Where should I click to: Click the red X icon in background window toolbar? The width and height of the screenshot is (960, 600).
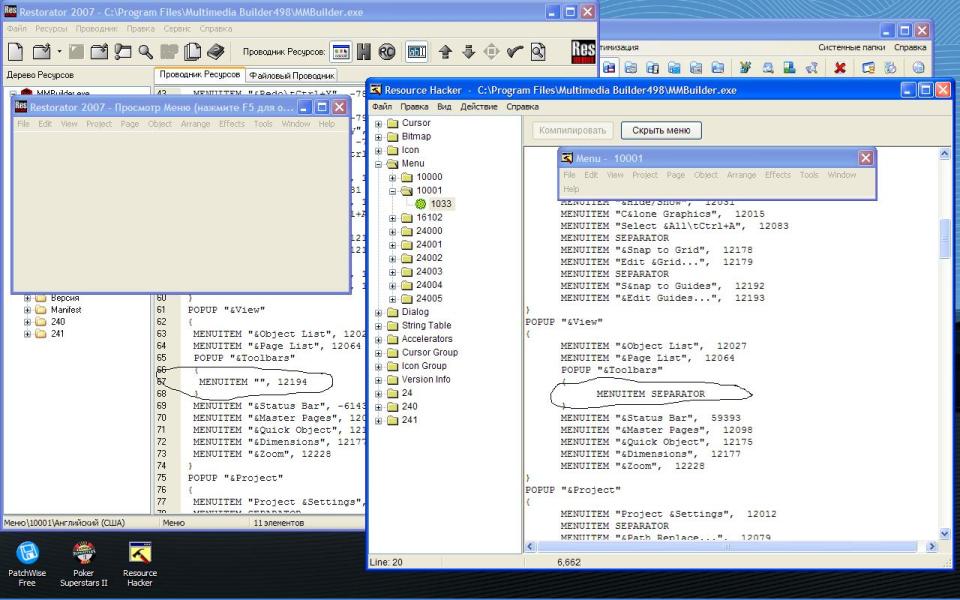click(840, 68)
